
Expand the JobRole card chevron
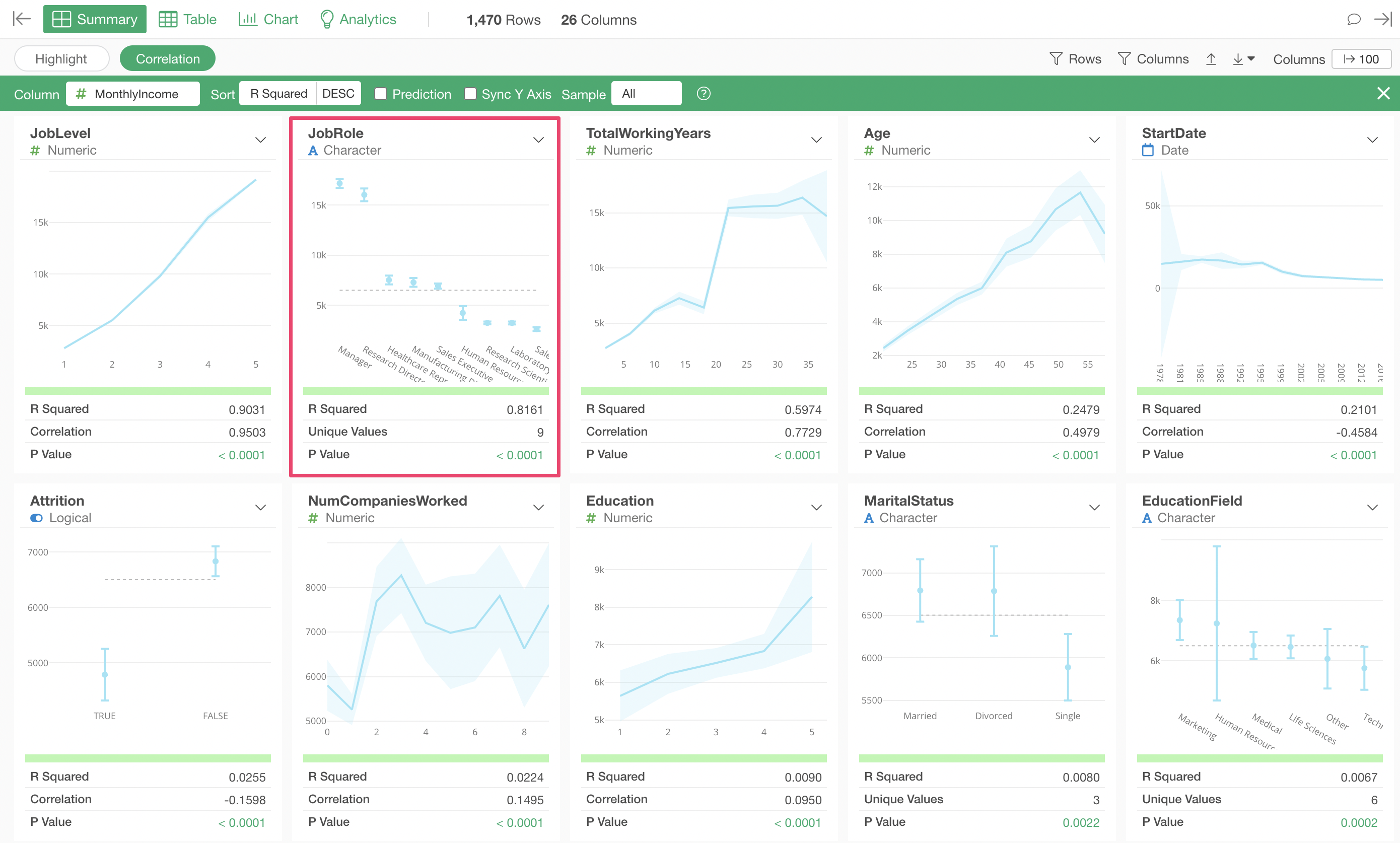click(538, 139)
